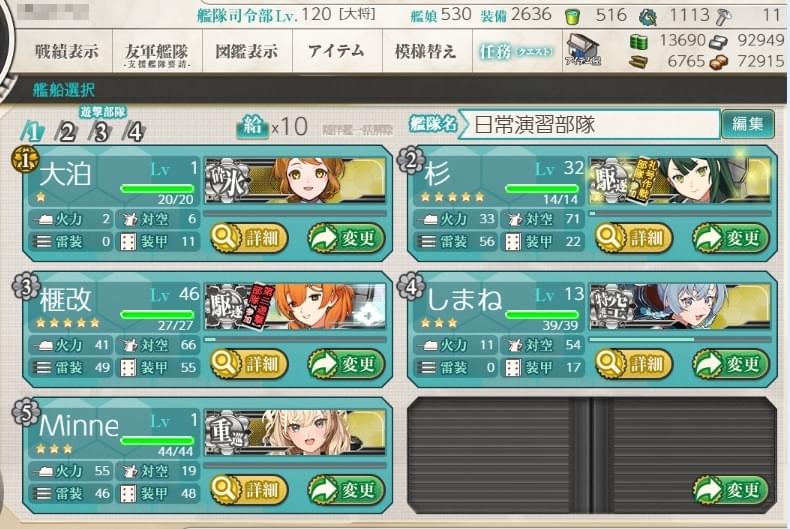This screenshot has width=790, height=529.
Task: Click the fleet name field 日常演習部隊
Action: (589, 124)
